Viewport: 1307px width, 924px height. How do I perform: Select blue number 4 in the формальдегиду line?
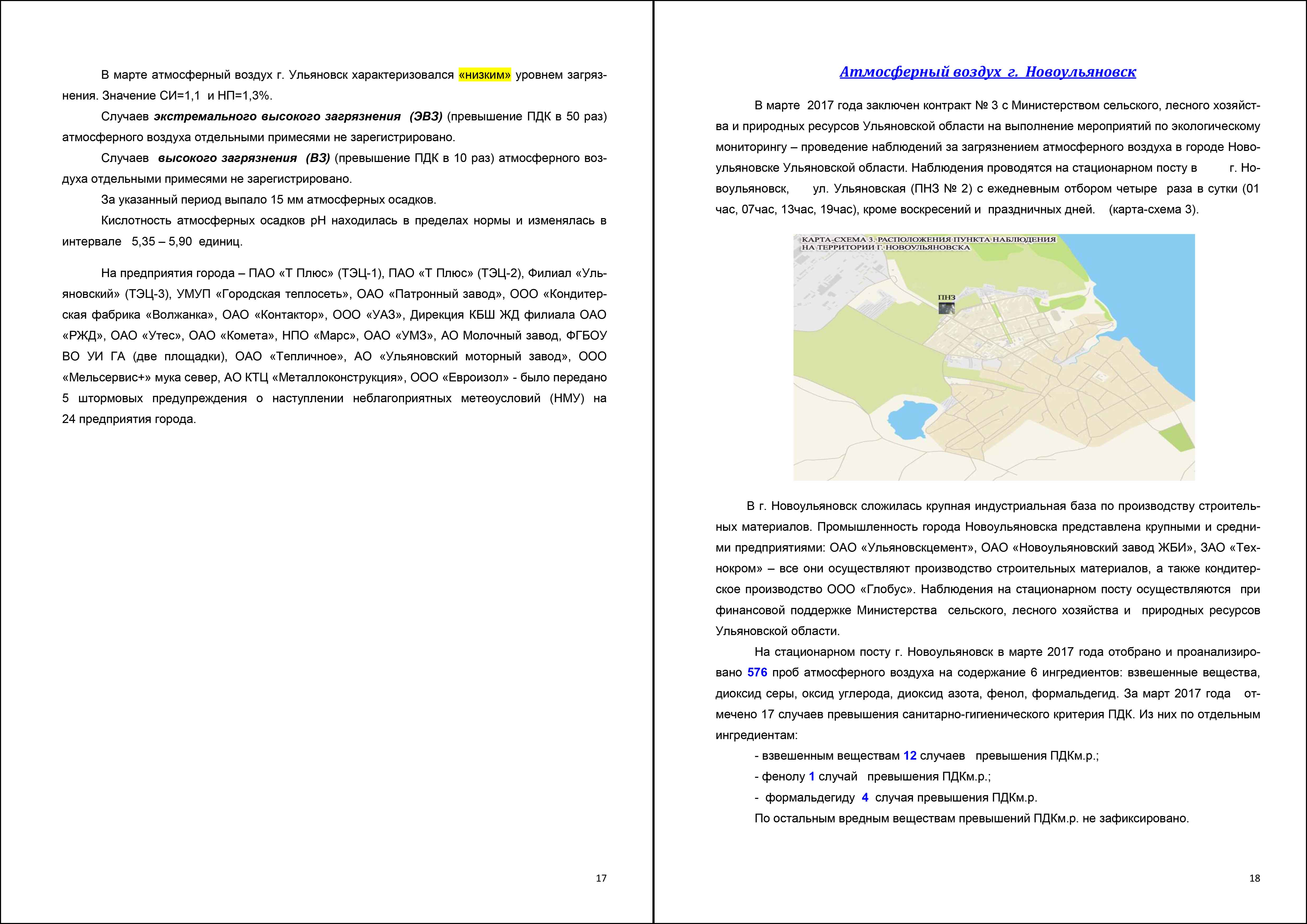865,797
